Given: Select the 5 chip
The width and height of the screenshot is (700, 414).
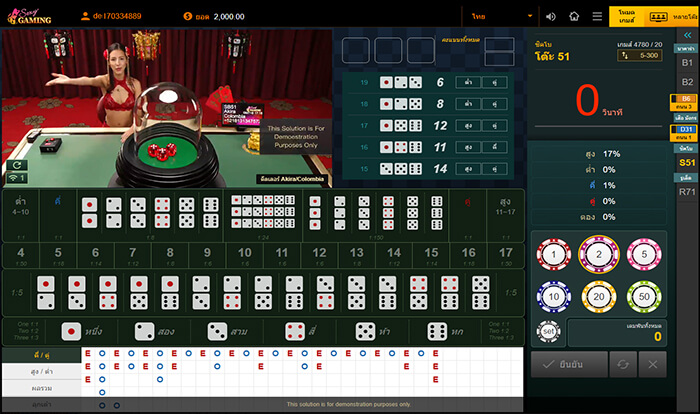Looking at the screenshot, I should pos(644,255).
